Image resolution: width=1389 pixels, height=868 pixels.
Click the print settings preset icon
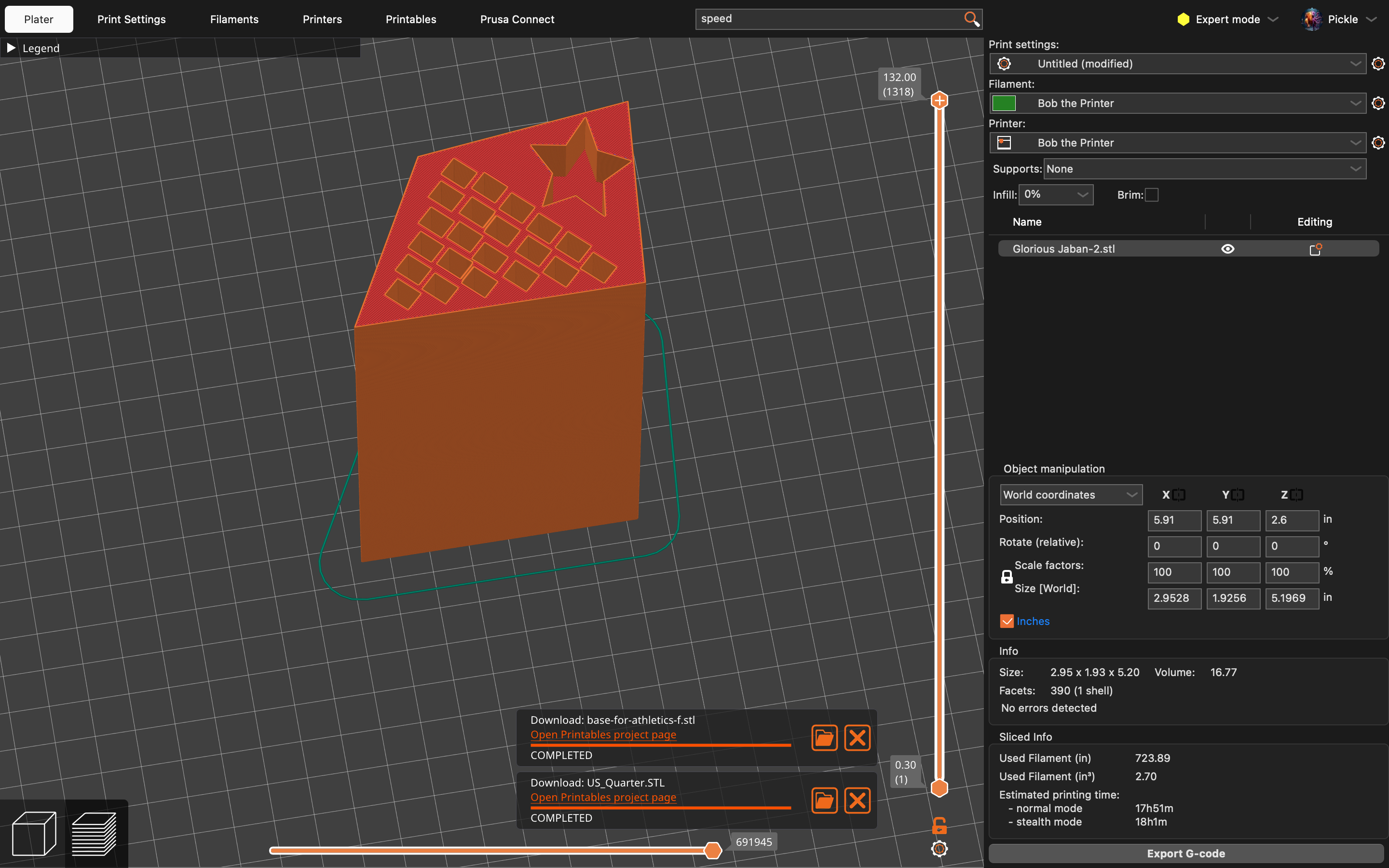click(x=1004, y=64)
